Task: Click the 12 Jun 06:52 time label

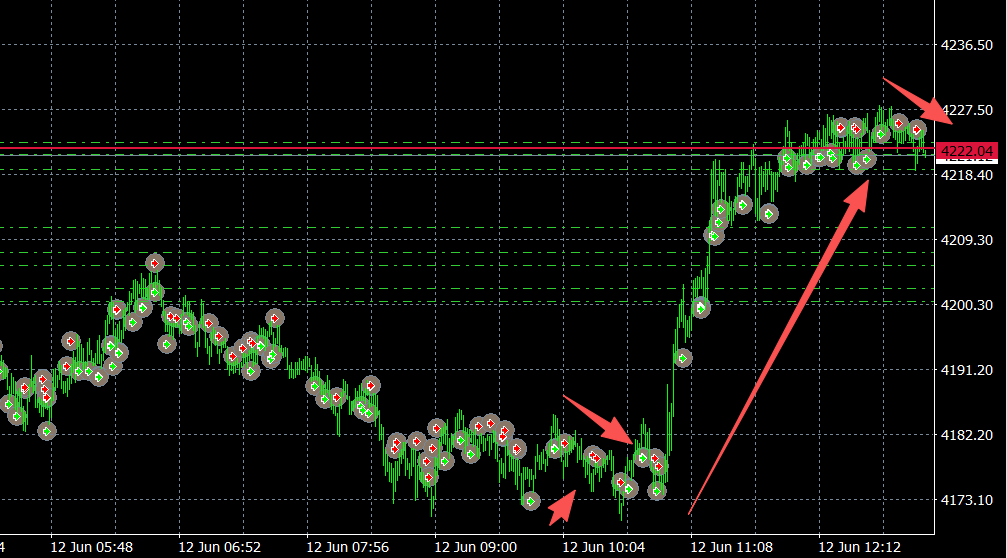Action: click(220, 548)
